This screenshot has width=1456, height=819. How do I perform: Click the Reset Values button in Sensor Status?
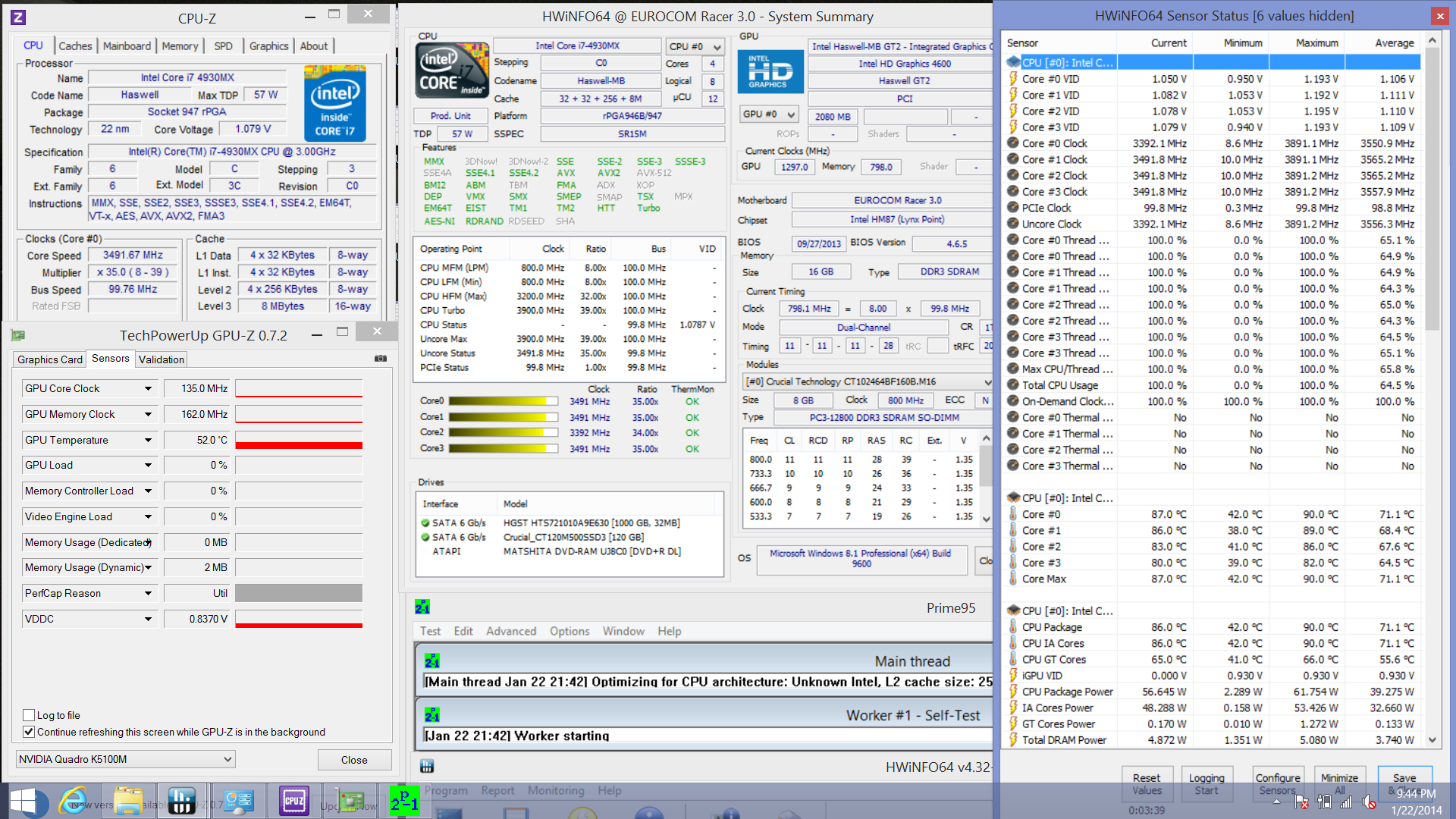(x=1147, y=783)
